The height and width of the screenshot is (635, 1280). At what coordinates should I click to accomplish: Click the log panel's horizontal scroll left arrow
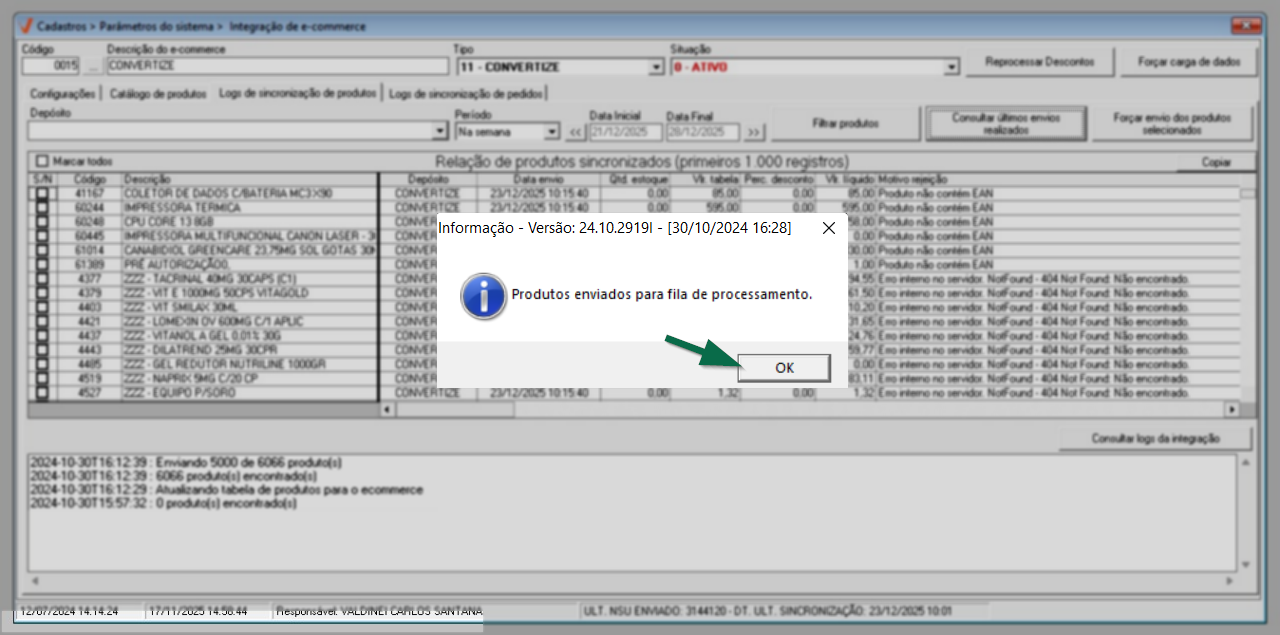(34, 580)
